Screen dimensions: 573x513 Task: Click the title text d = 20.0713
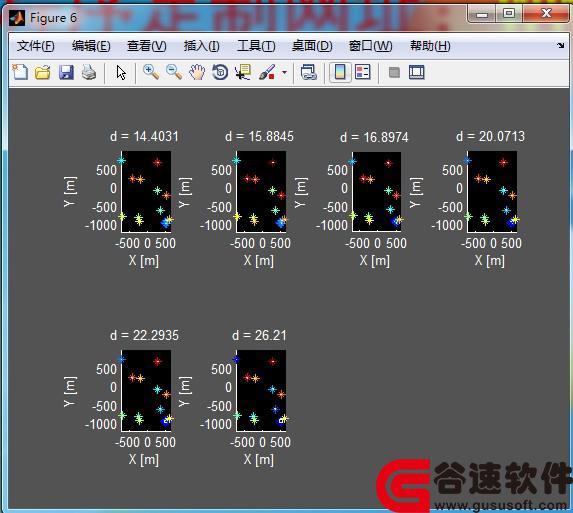pos(490,137)
